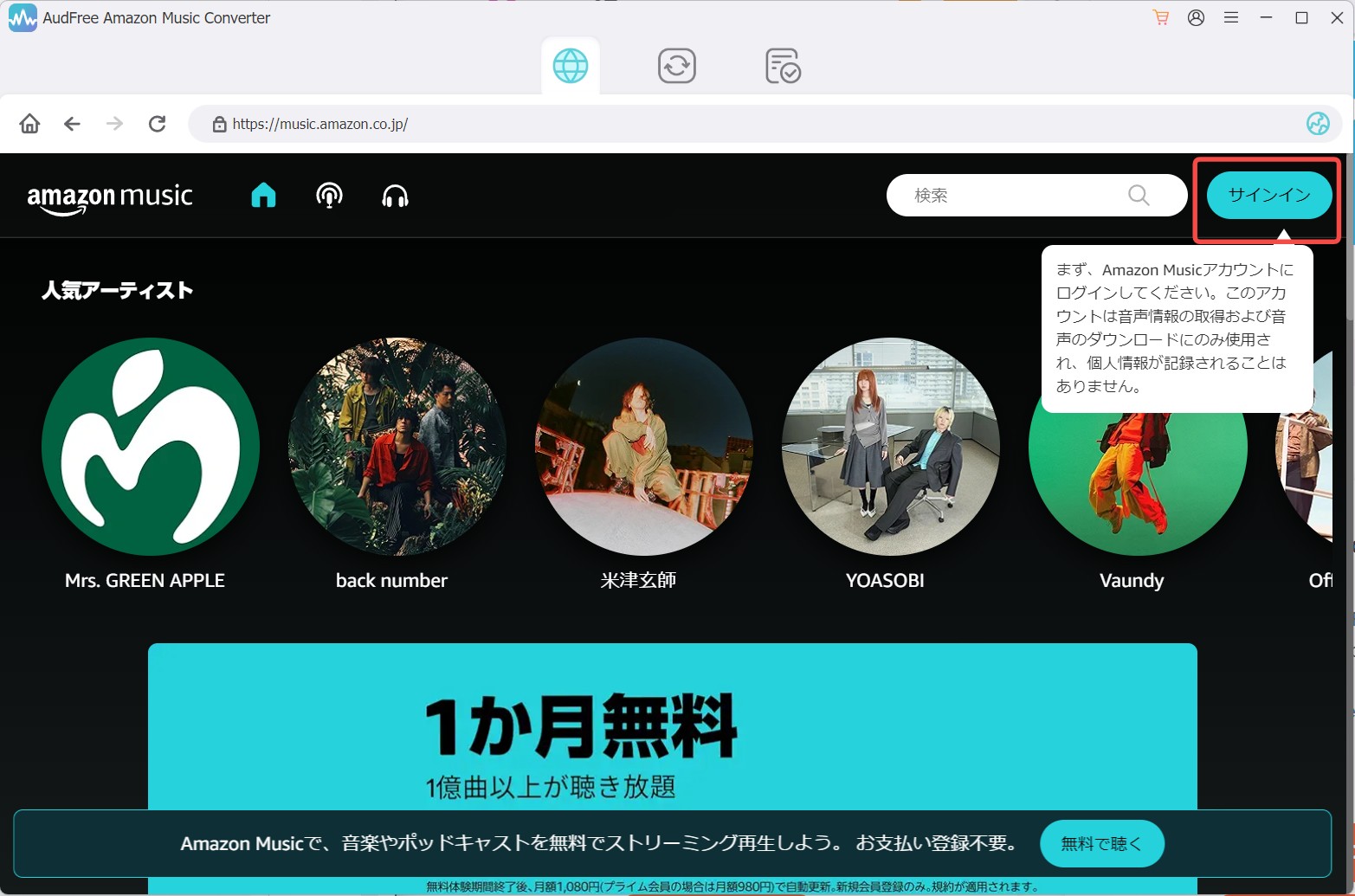Image resolution: width=1355 pixels, height=896 pixels.
Task: Switch to the converting tab icon
Action: tap(677, 66)
